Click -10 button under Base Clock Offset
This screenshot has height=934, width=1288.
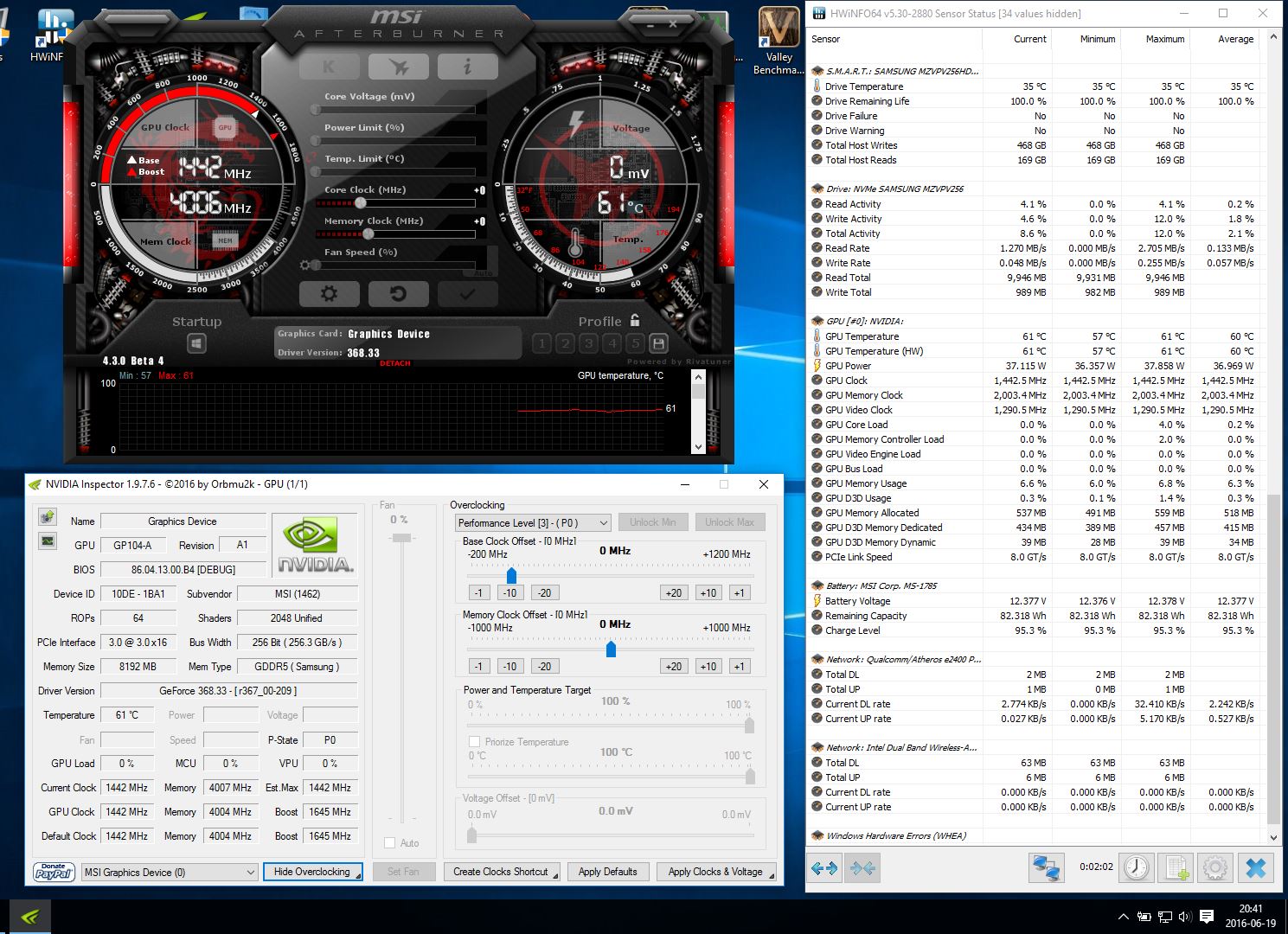click(510, 592)
